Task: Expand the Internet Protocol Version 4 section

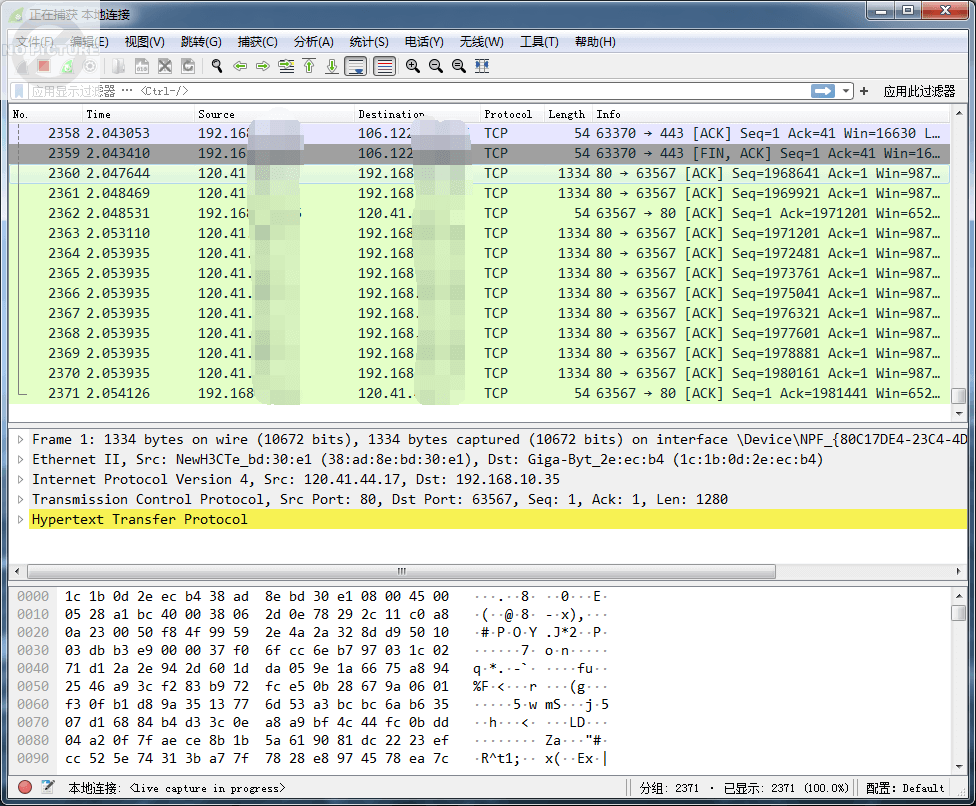Action: pyautogui.click(x=21, y=479)
